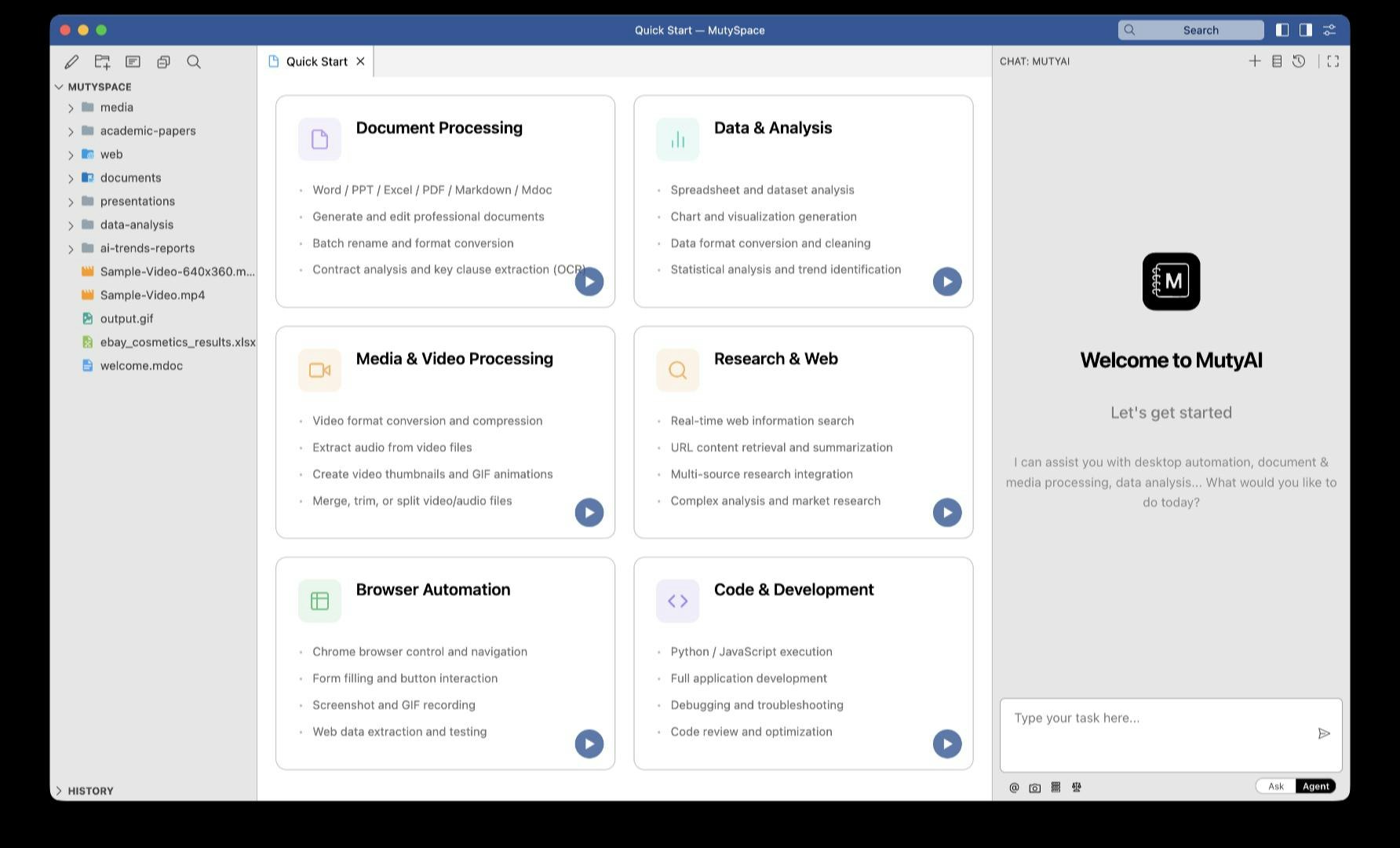
Task: Toggle the right sidebar panel in the title bar
Action: (x=1306, y=30)
